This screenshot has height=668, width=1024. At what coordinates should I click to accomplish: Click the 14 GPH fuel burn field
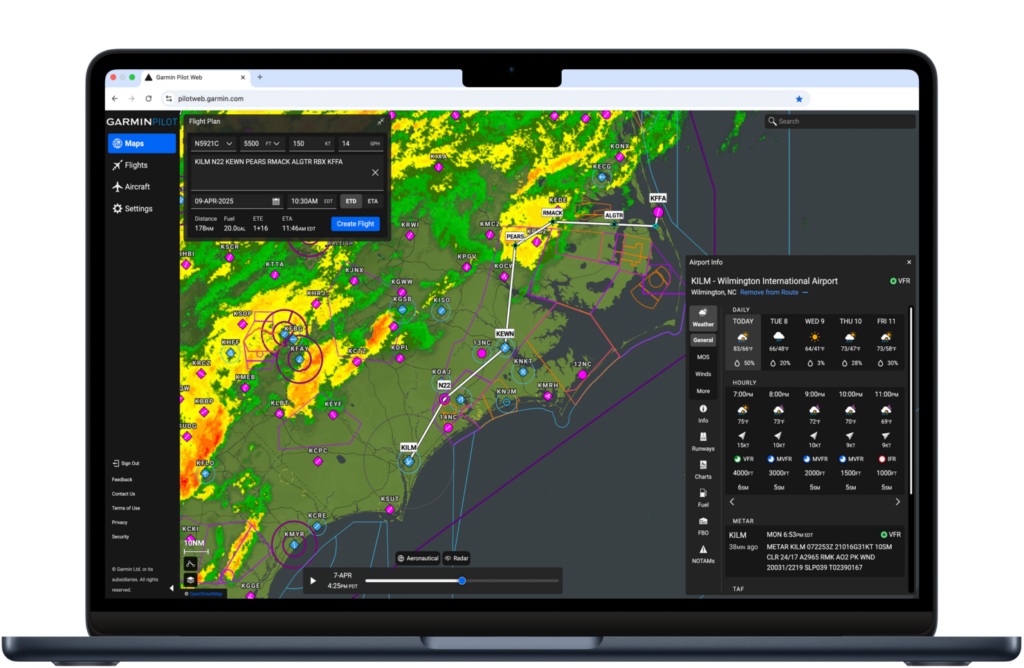(x=360, y=144)
